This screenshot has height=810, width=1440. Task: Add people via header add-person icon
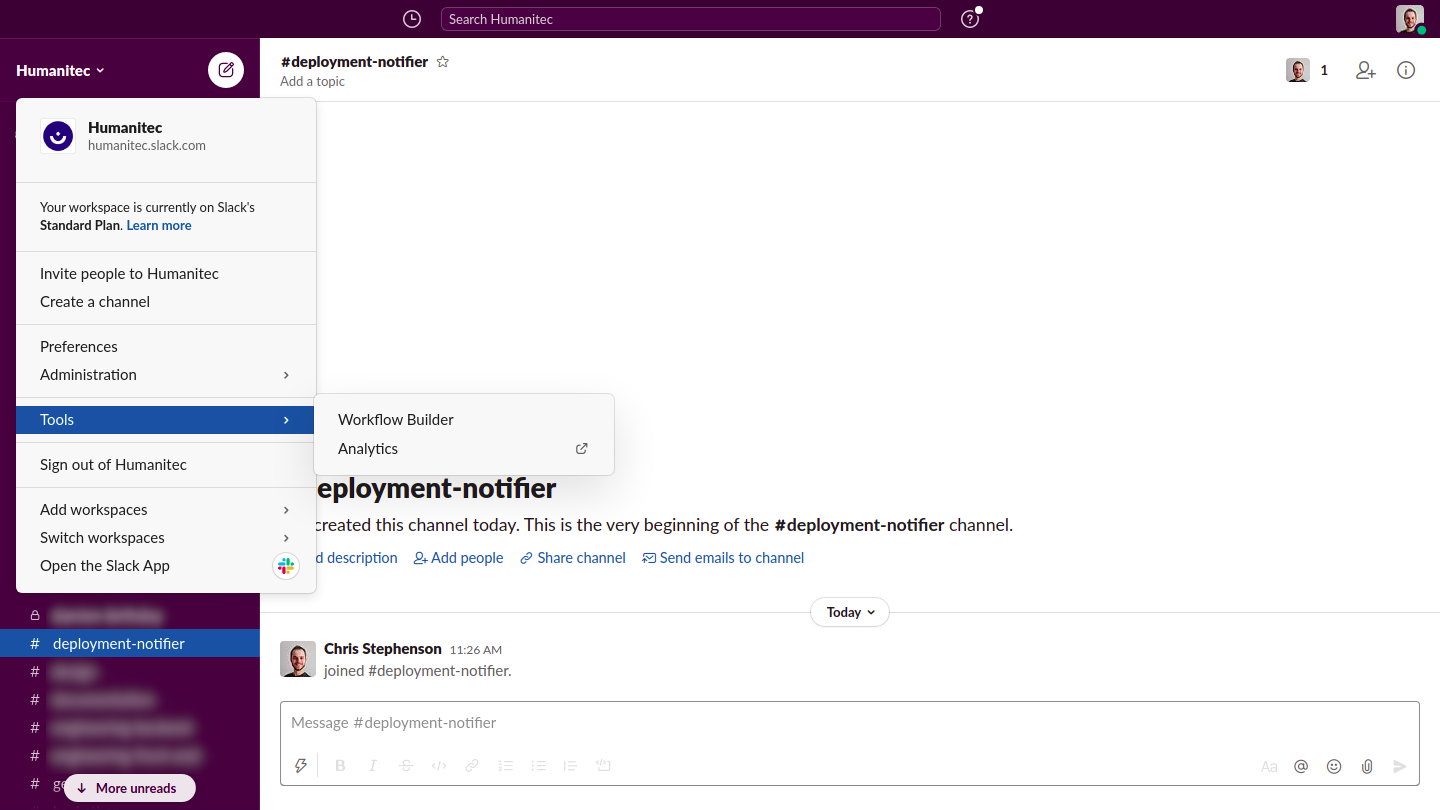(1366, 70)
